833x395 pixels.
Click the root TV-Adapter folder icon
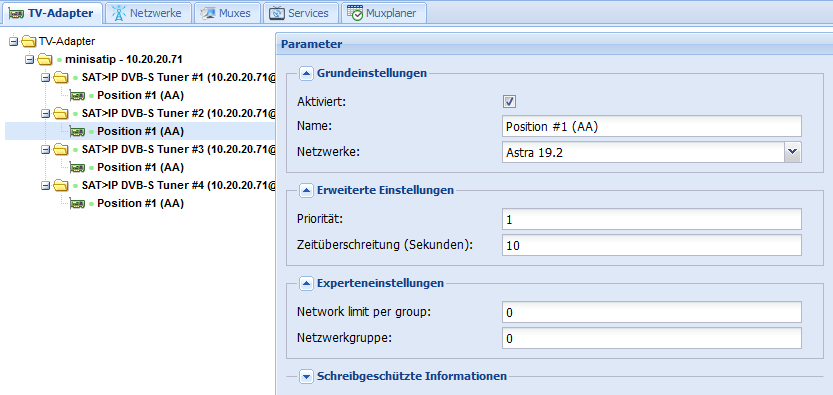pos(29,41)
